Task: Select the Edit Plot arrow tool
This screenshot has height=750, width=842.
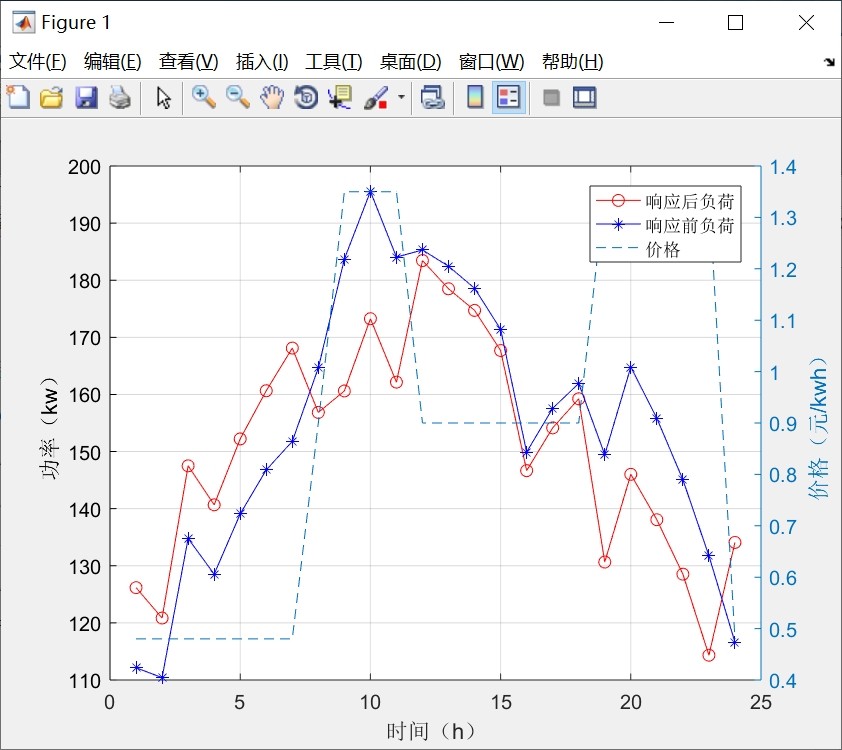Action: point(163,98)
